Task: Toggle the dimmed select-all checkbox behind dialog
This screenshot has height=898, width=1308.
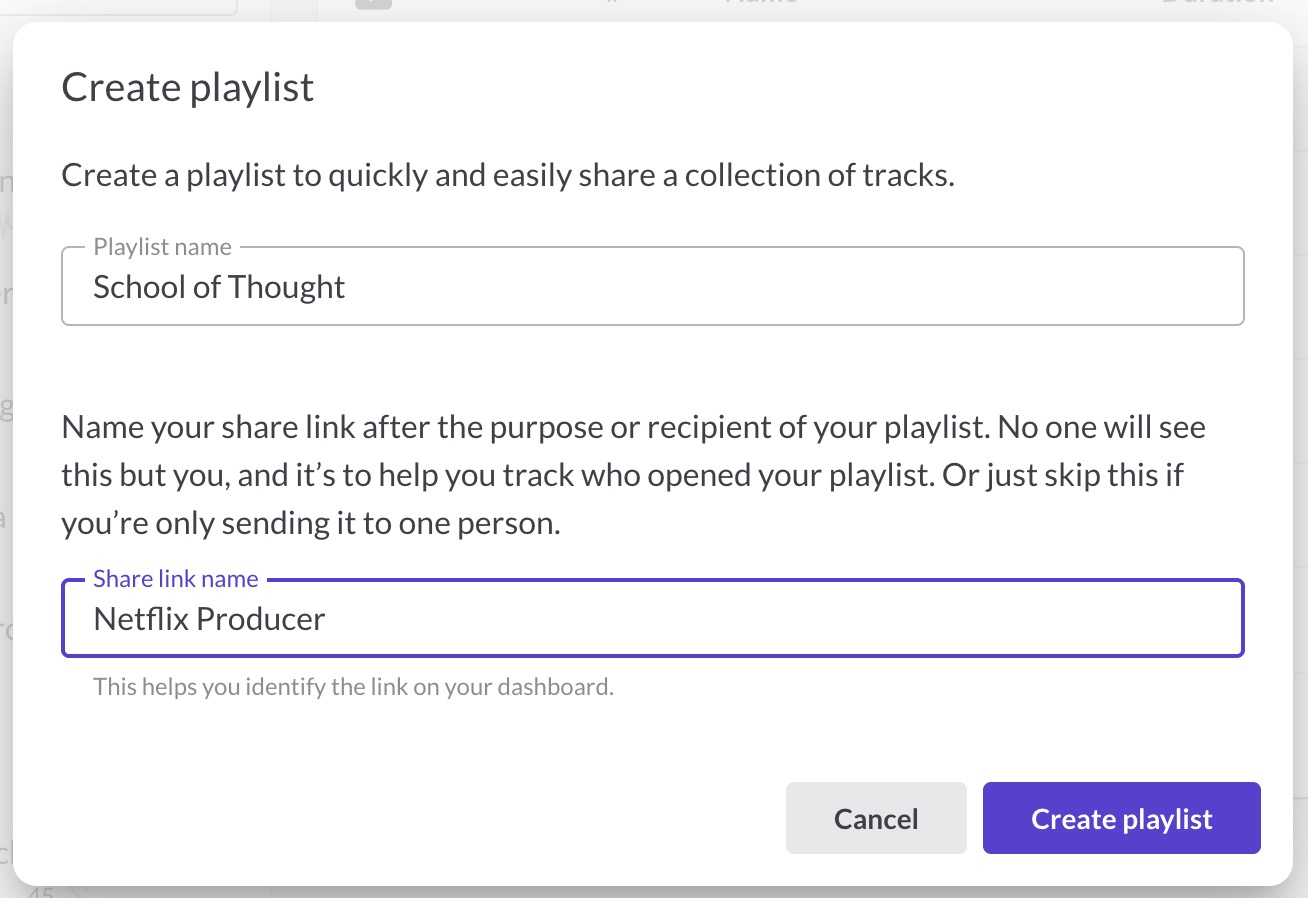Action: tap(373, 3)
